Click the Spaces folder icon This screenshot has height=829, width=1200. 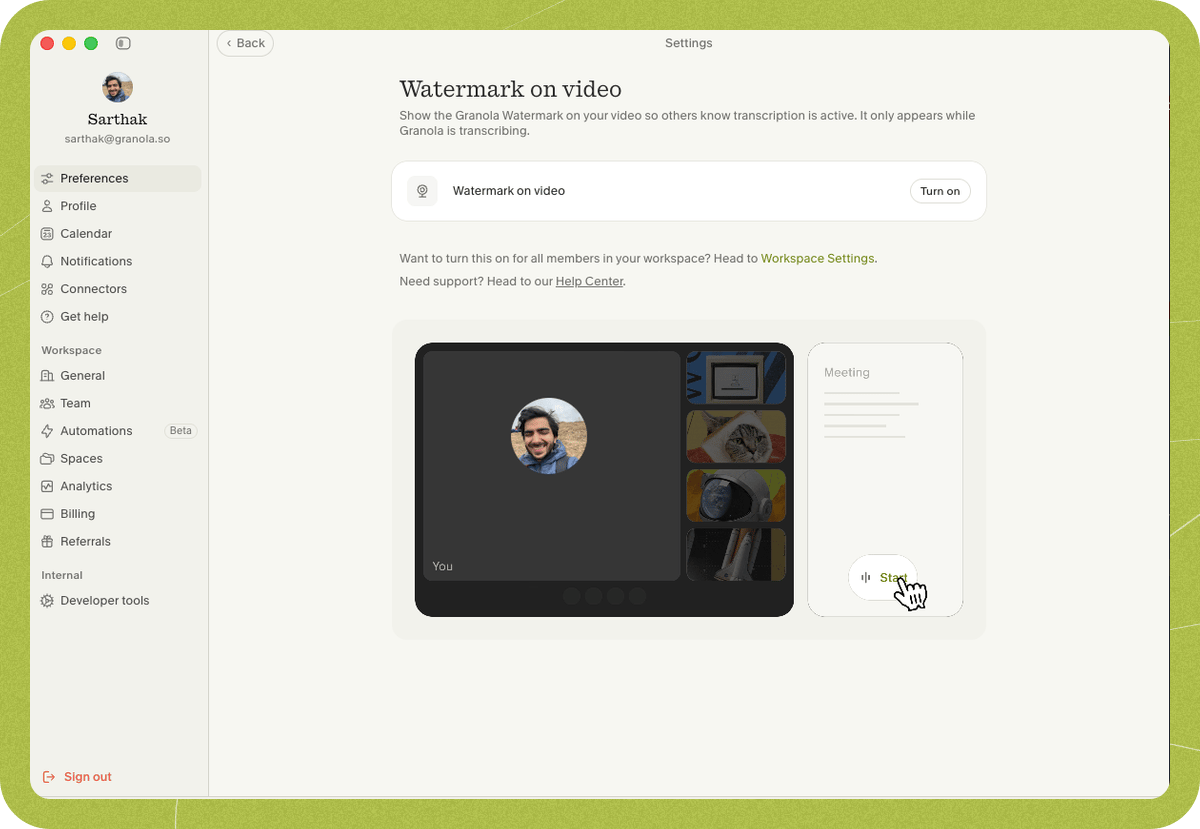[x=47, y=459]
